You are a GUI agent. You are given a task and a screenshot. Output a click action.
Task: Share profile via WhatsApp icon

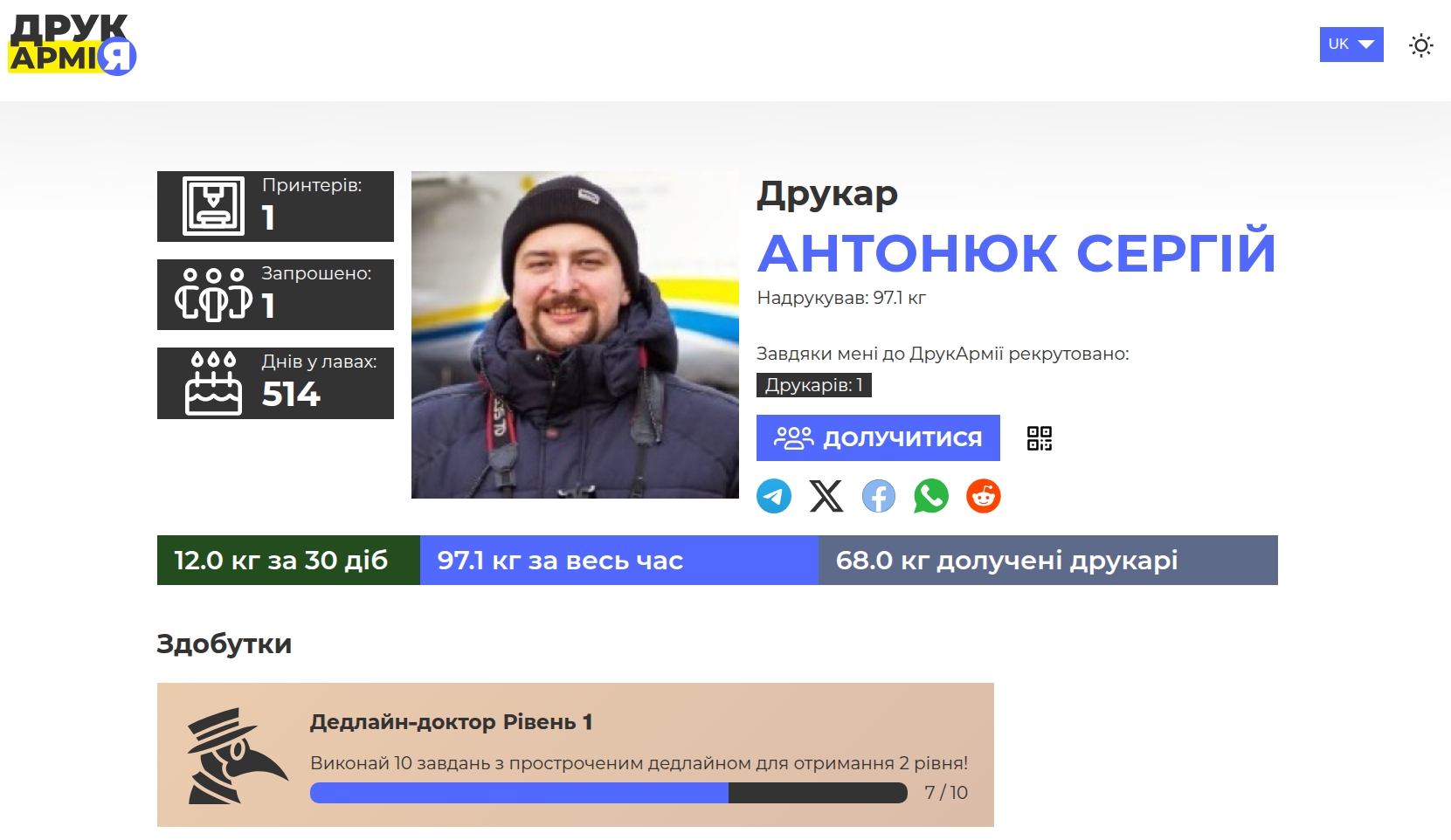(931, 496)
